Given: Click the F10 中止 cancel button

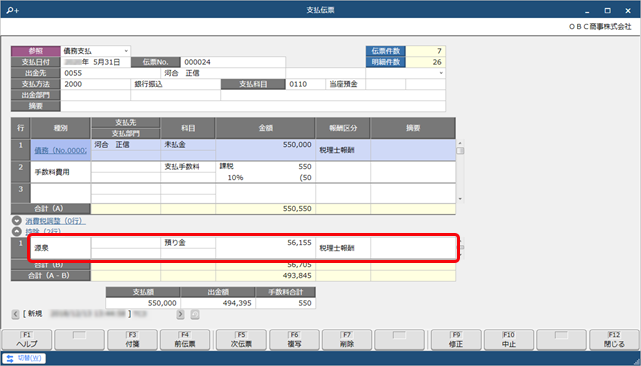Looking at the screenshot, I should (x=509, y=340).
